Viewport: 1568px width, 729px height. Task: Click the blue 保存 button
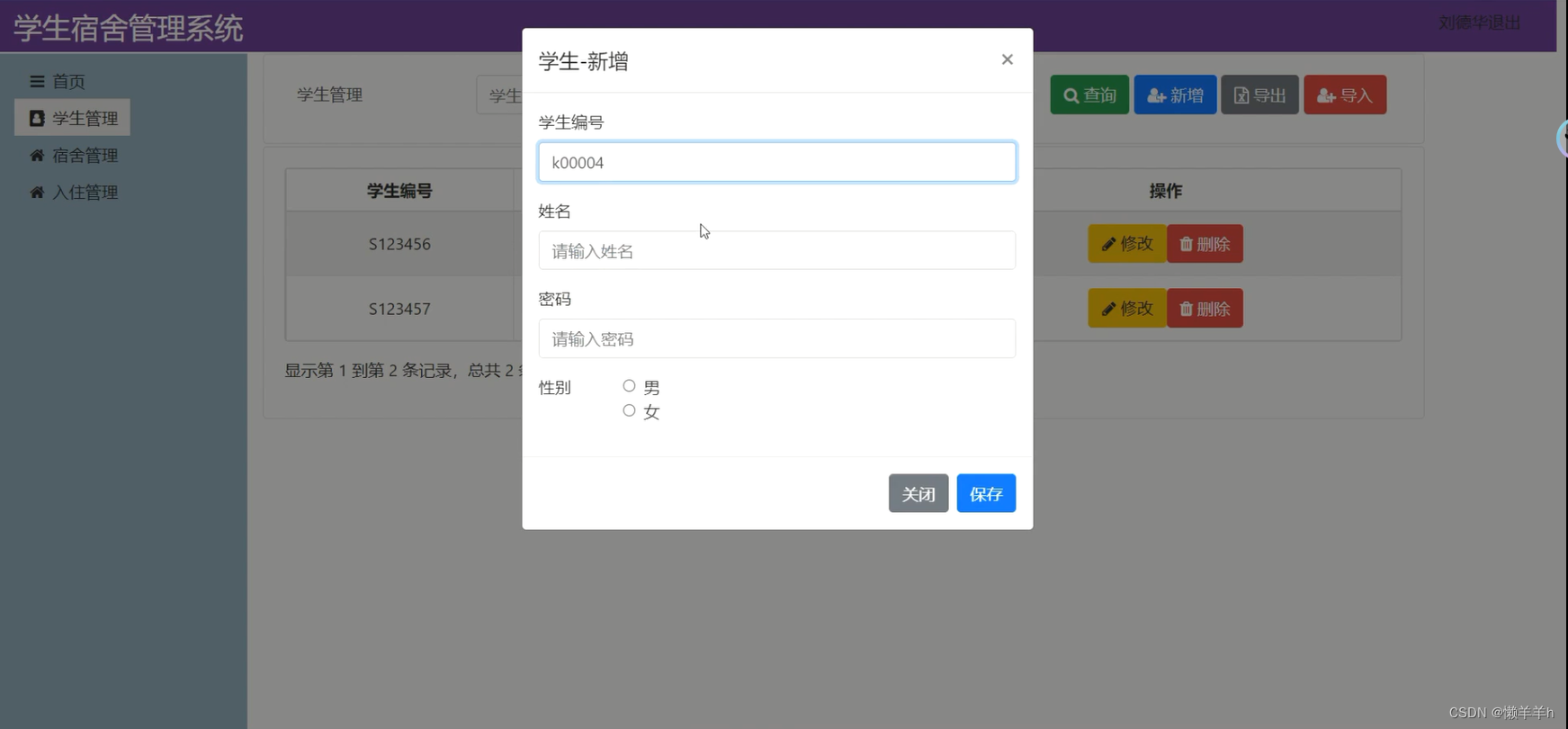(986, 493)
